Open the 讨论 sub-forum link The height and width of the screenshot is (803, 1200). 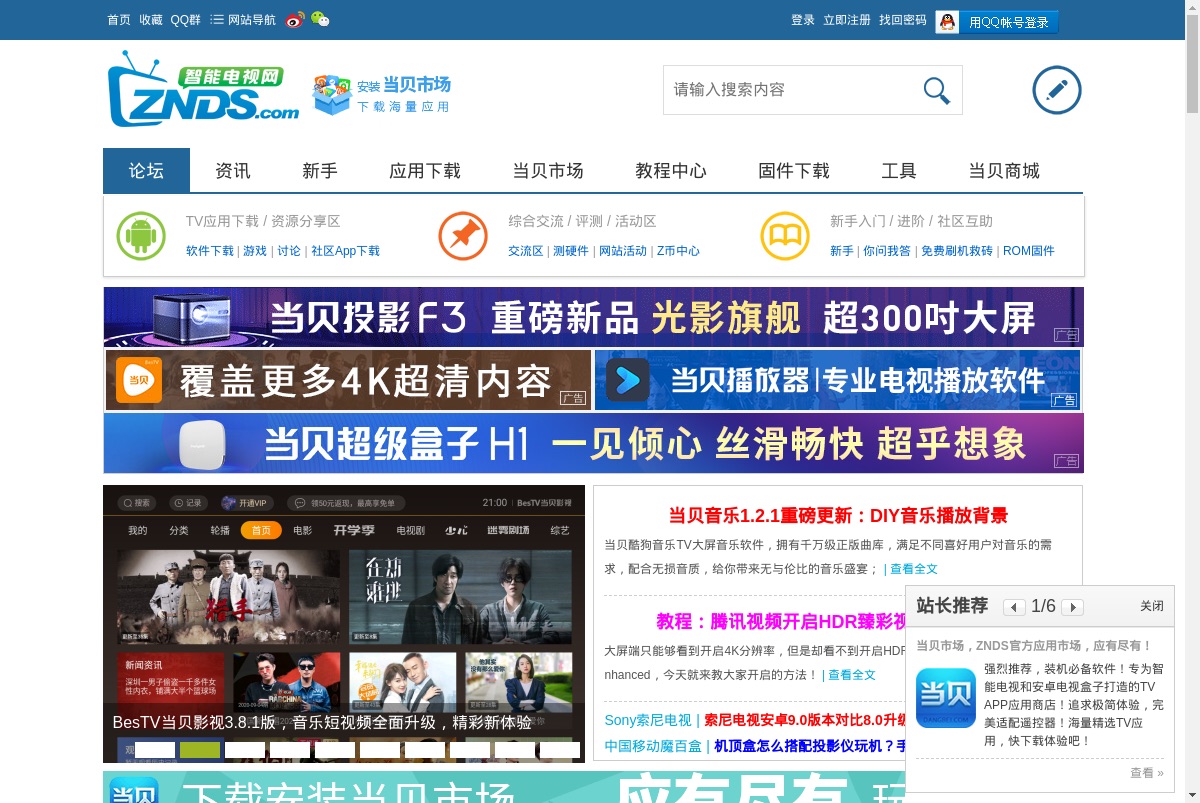point(289,251)
